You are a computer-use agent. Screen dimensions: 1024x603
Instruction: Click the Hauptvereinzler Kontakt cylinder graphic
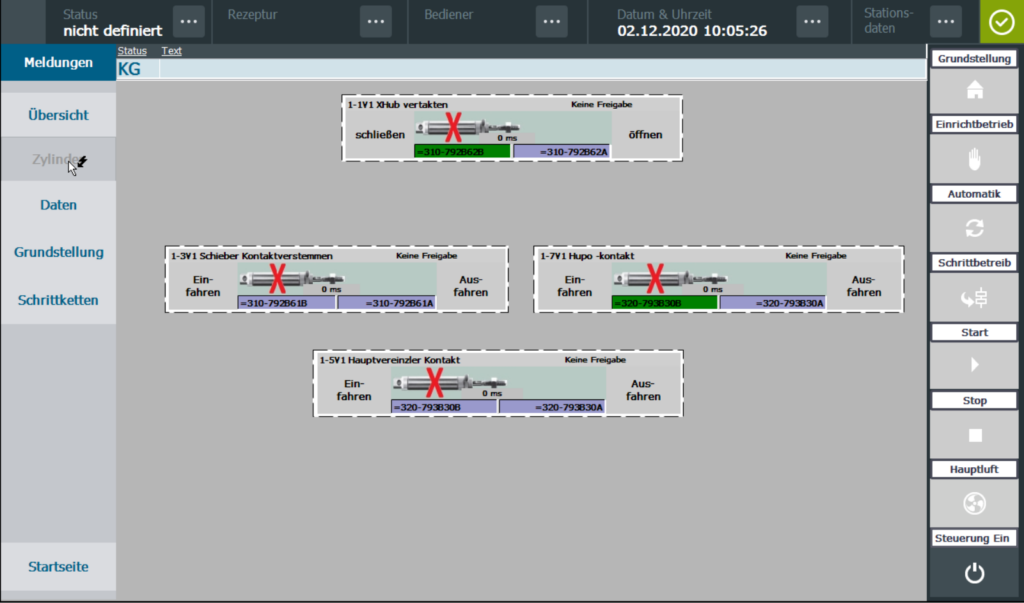pyautogui.click(x=449, y=383)
